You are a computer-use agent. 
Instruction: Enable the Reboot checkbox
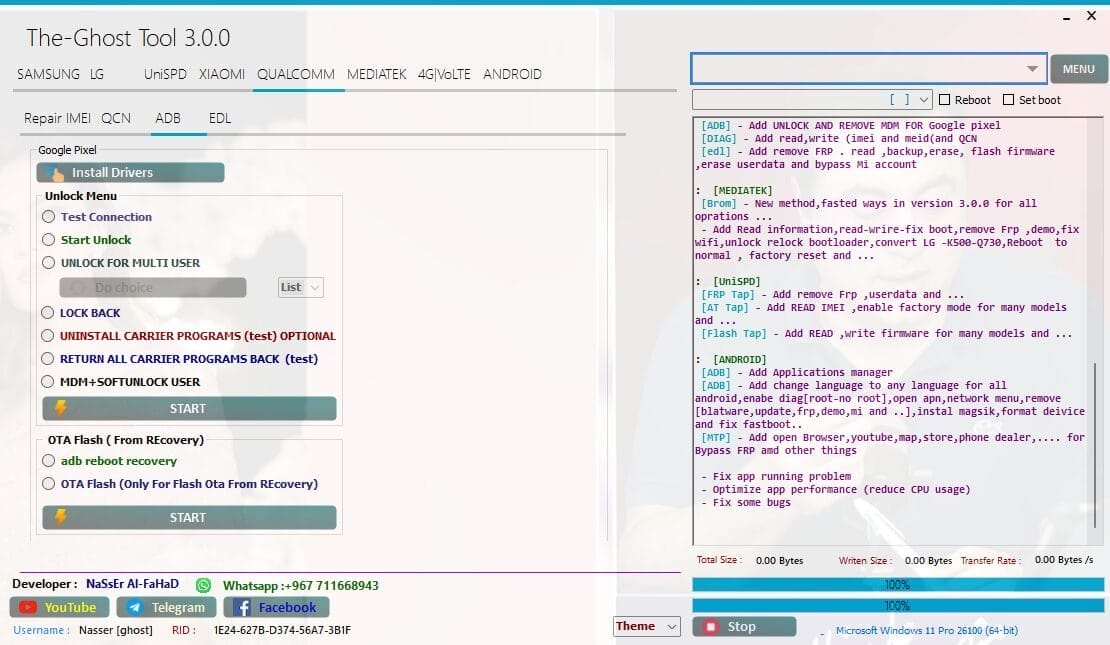pos(945,100)
